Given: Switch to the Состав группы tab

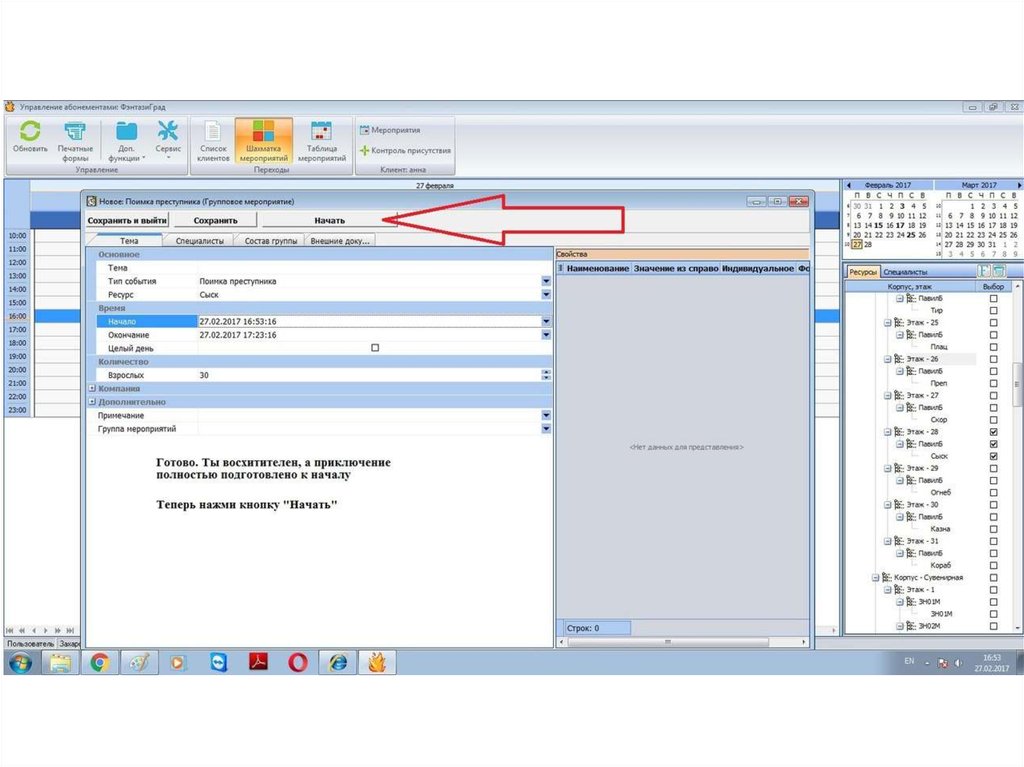Looking at the screenshot, I should click(x=269, y=241).
